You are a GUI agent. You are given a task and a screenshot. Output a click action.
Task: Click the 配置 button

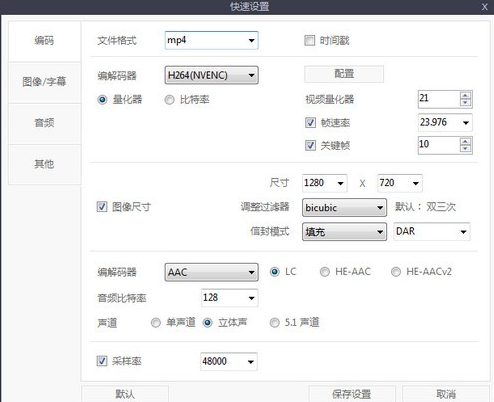(344, 74)
